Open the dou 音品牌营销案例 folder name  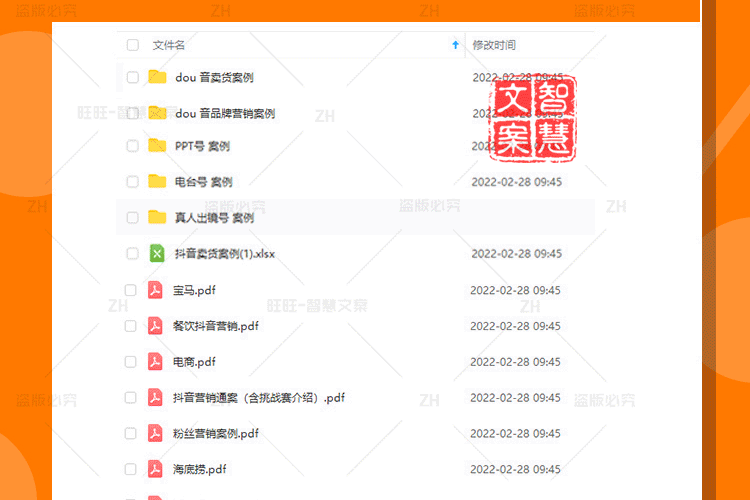point(225,113)
